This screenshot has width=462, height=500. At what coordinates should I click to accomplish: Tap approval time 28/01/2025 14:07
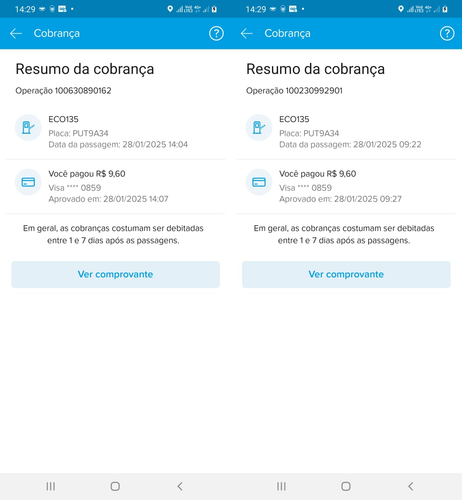(136, 199)
